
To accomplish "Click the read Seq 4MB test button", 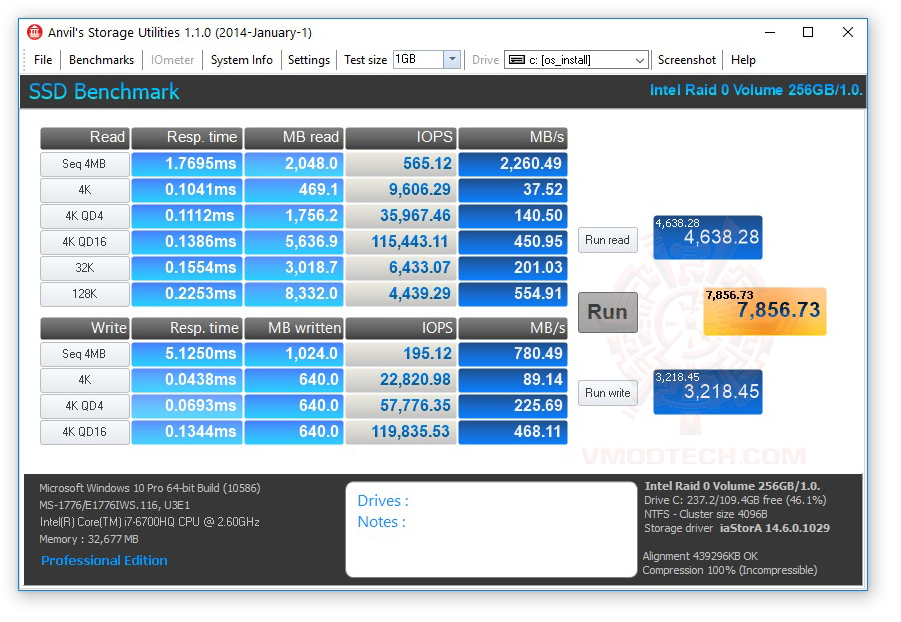I will pos(84,164).
